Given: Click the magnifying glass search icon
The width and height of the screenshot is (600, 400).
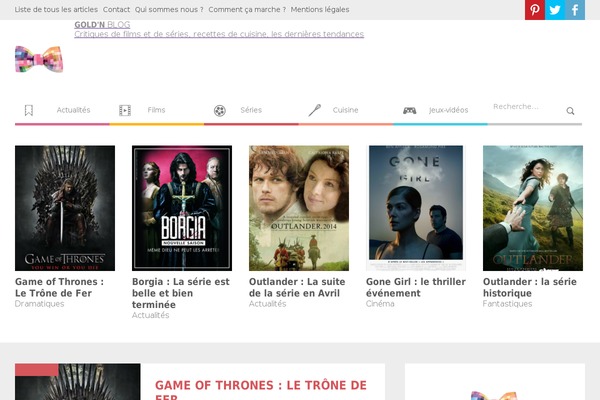Looking at the screenshot, I should pos(570,111).
